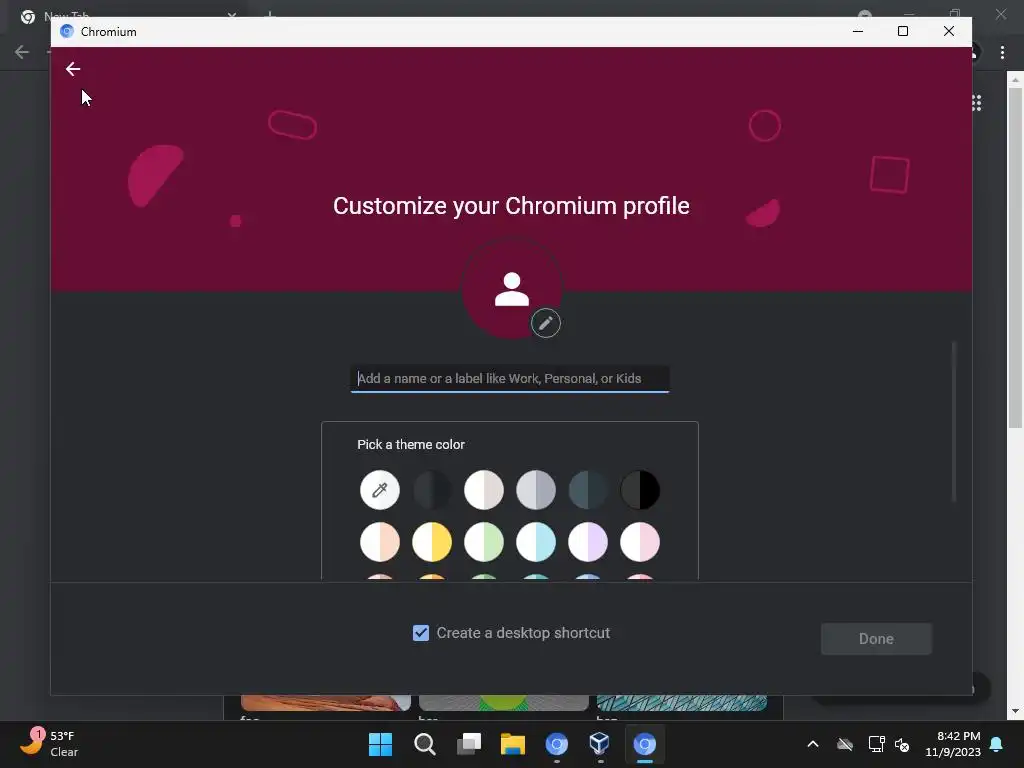Open the network status tray icon
The height and width of the screenshot is (768, 1024).
pyautogui.click(x=876, y=744)
